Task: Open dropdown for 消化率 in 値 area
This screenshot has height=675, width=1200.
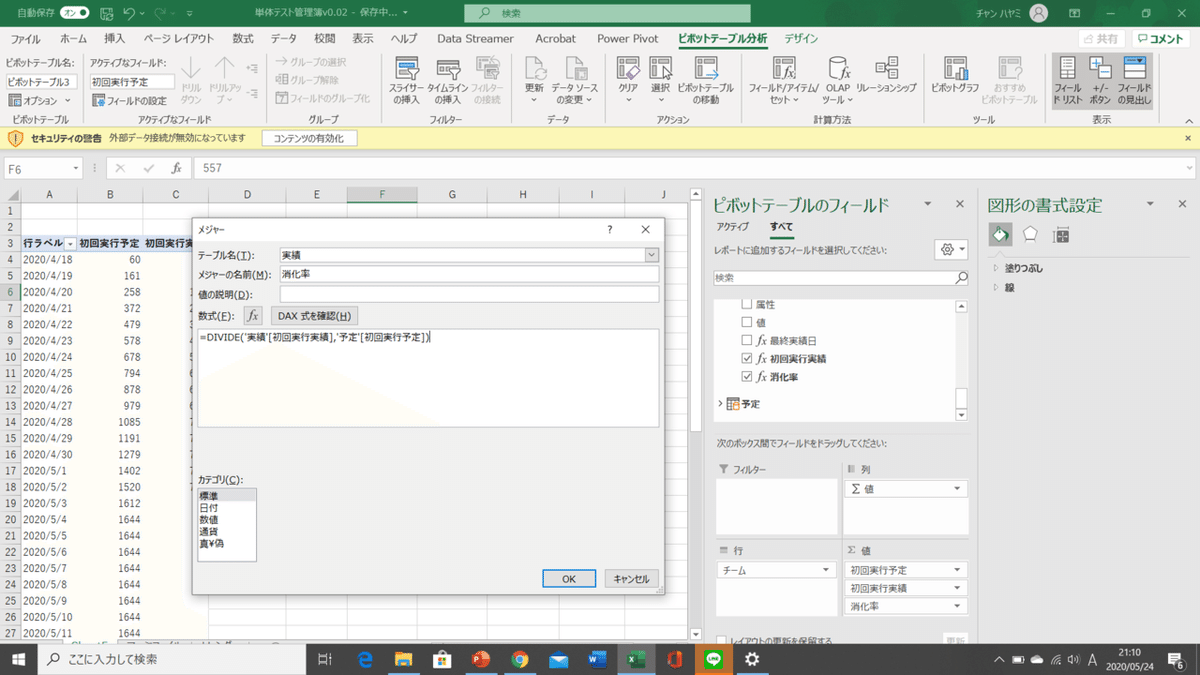Action: (957, 607)
